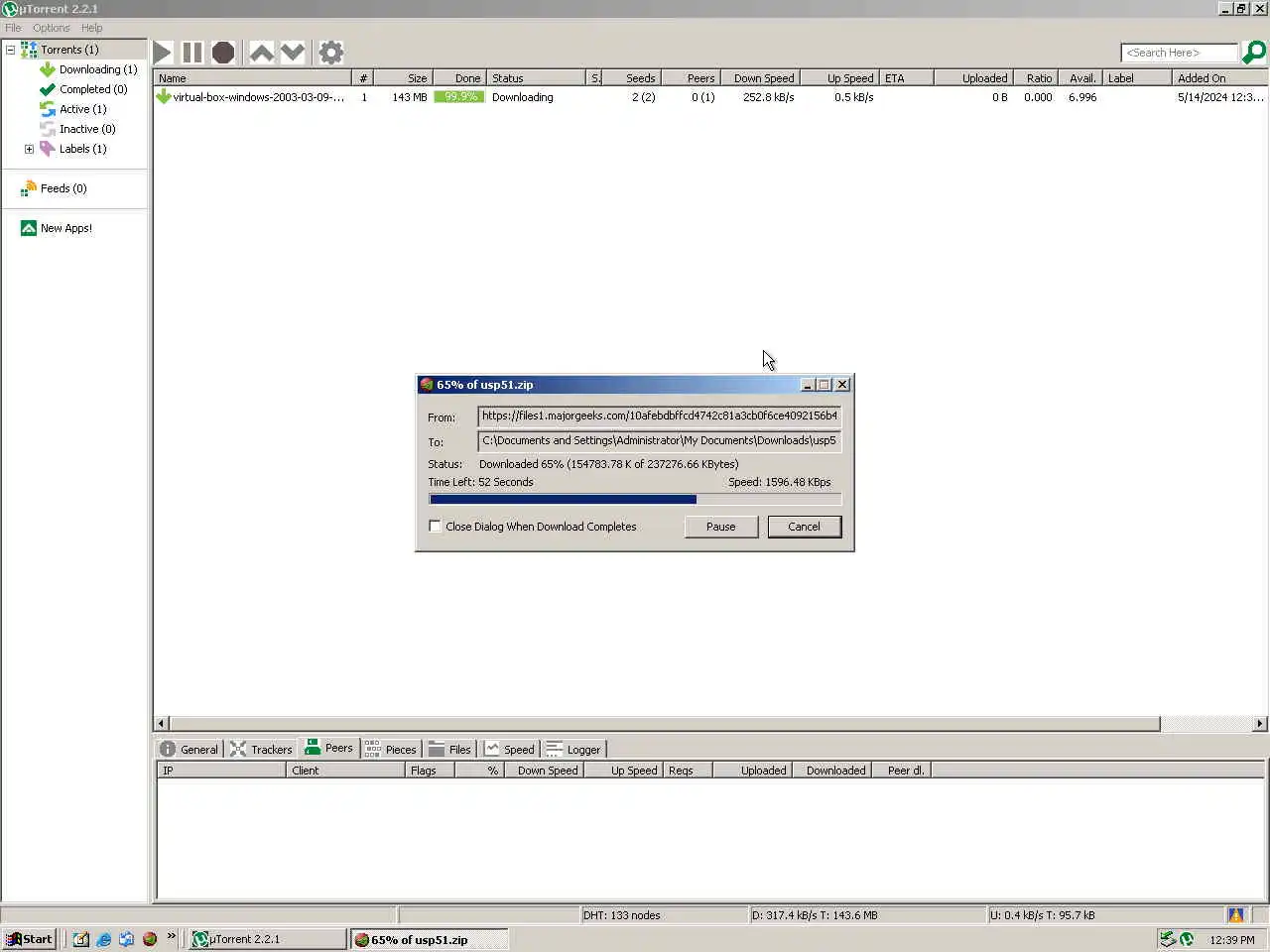The image size is (1270, 952).
Task: Click the usp51.zip download progress bar
Action: click(x=635, y=500)
